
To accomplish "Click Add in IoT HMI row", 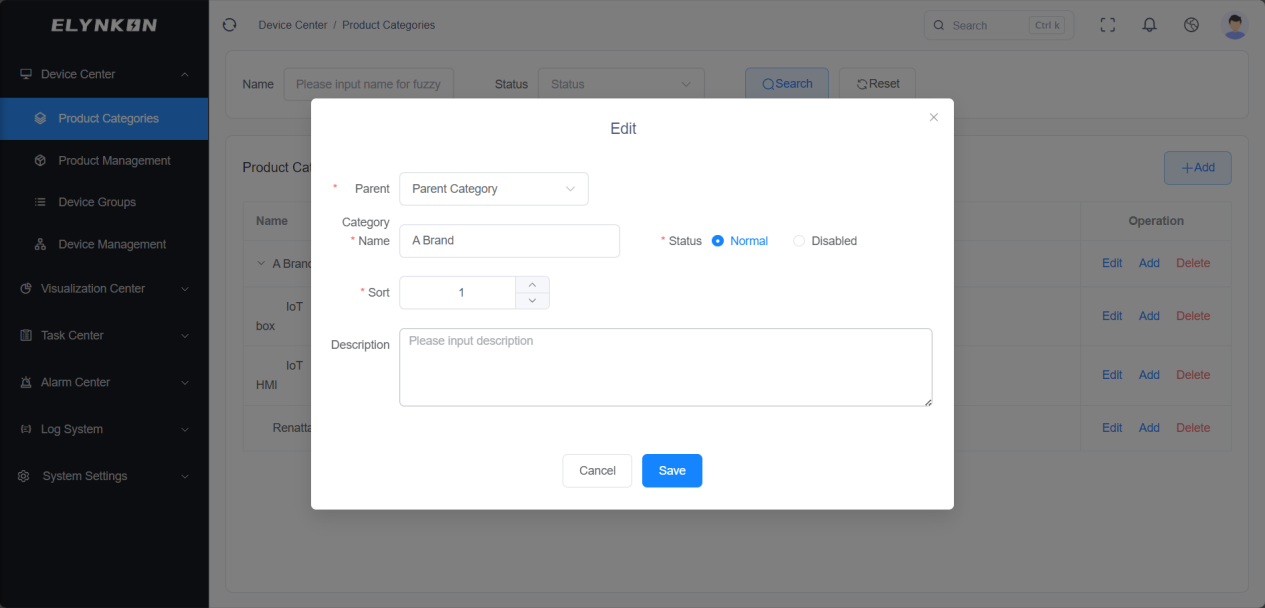I will [x=1149, y=375].
